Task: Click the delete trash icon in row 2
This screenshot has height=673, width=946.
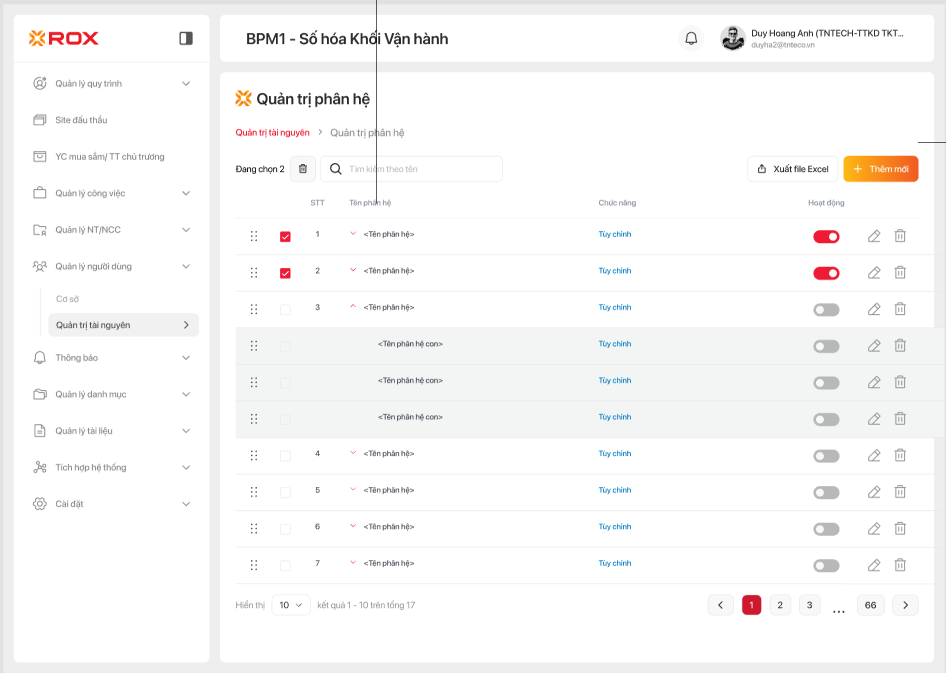Action: point(900,272)
